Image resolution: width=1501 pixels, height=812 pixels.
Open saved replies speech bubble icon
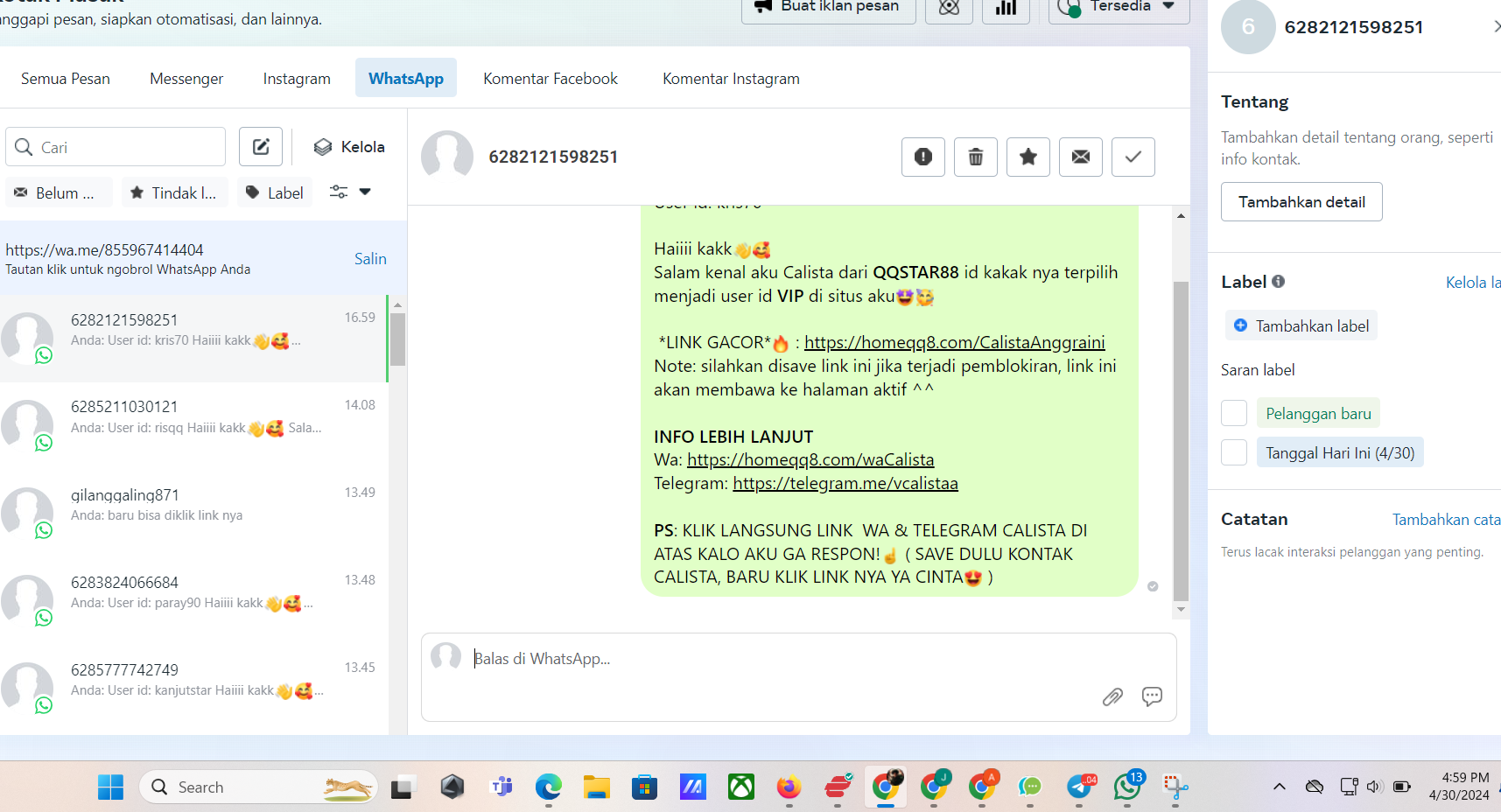[1152, 696]
